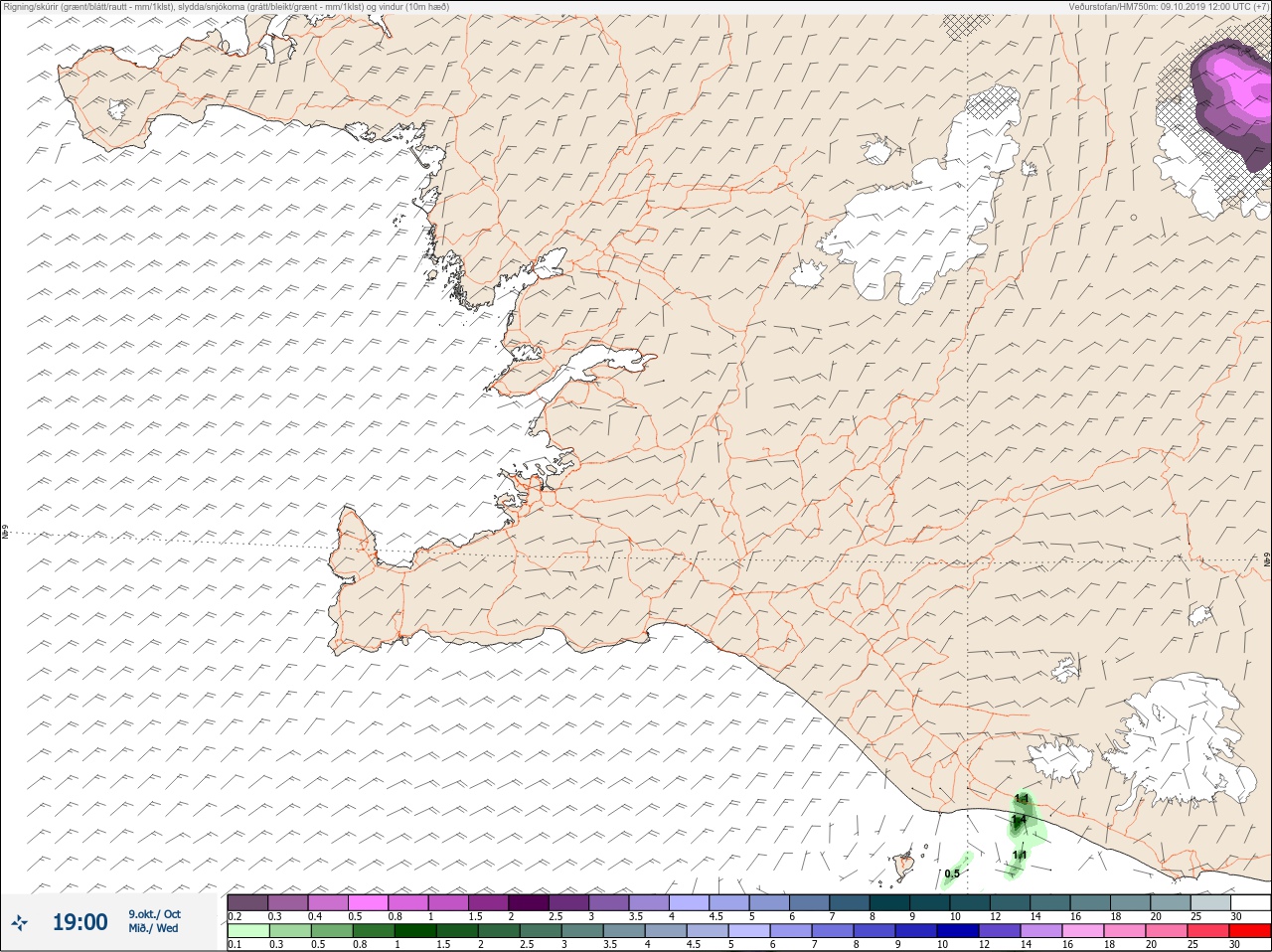
Task: Select the 19:00 forecast time label
Action: (x=79, y=922)
